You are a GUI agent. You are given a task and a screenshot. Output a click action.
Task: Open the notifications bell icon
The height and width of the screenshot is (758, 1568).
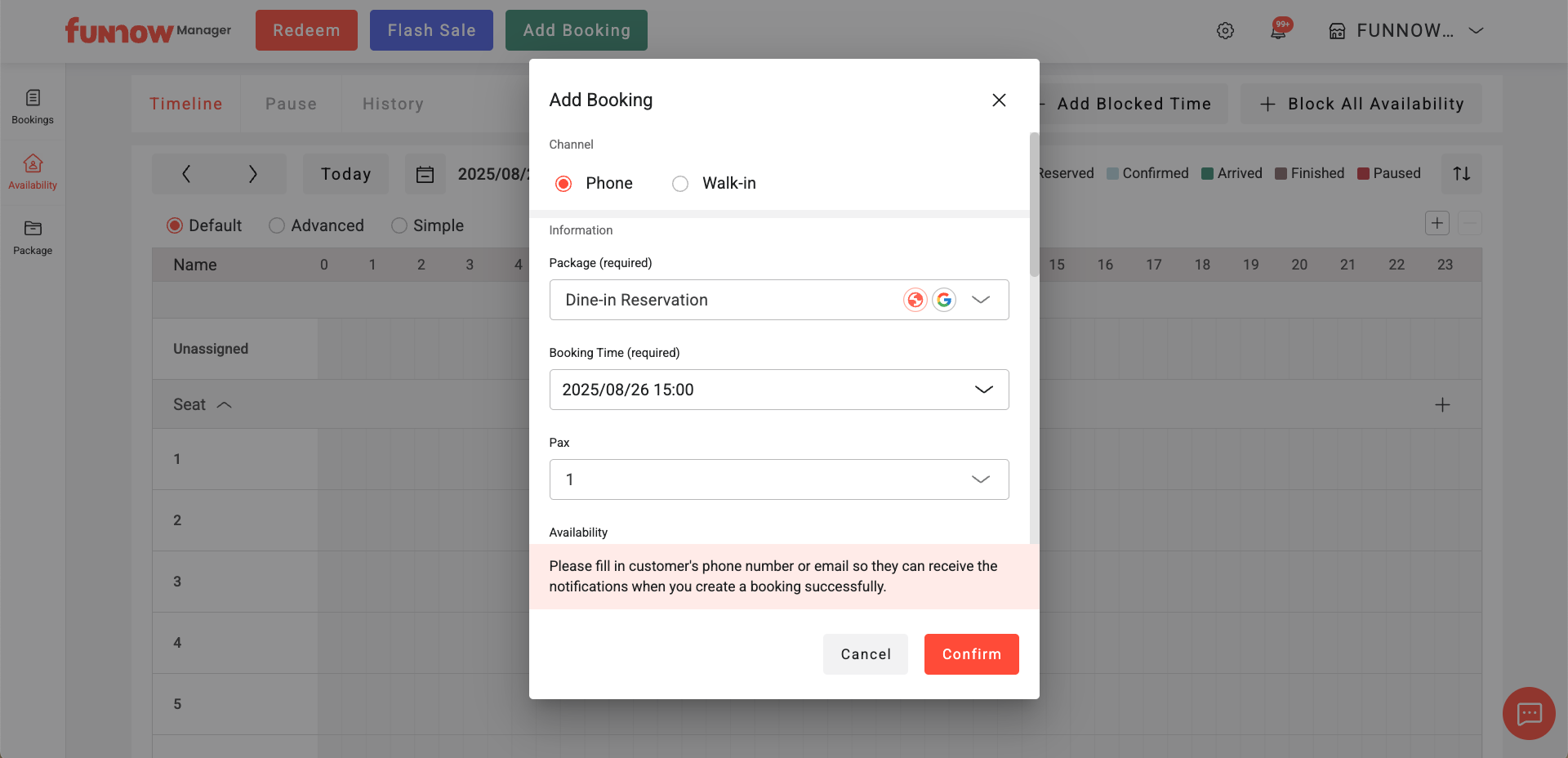tap(1278, 31)
